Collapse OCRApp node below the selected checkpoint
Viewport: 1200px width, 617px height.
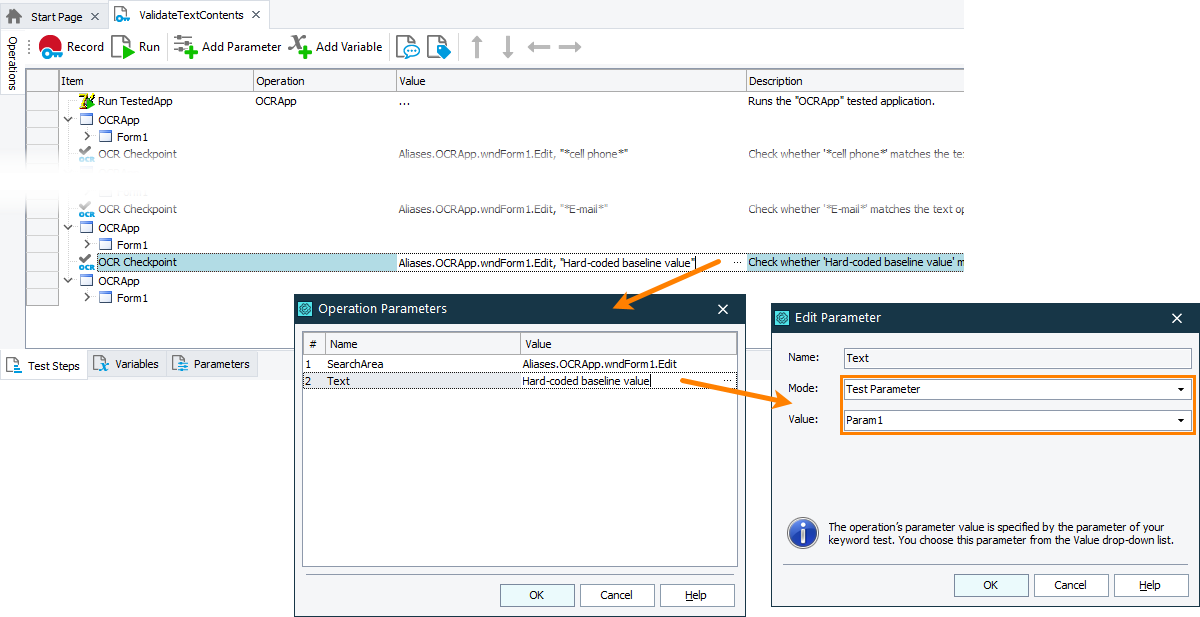pos(68,281)
